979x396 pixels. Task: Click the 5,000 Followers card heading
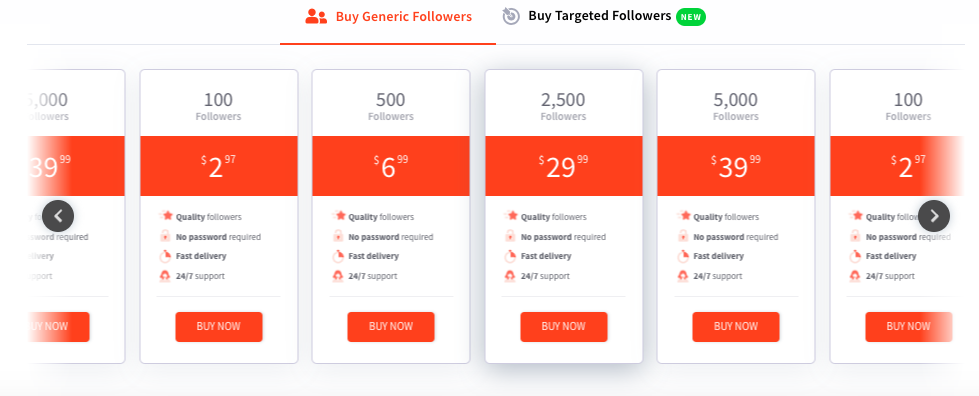(735, 106)
